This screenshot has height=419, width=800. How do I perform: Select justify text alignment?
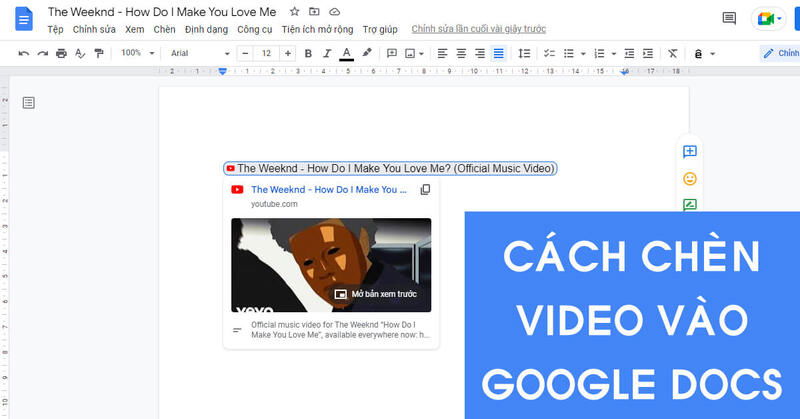499,53
